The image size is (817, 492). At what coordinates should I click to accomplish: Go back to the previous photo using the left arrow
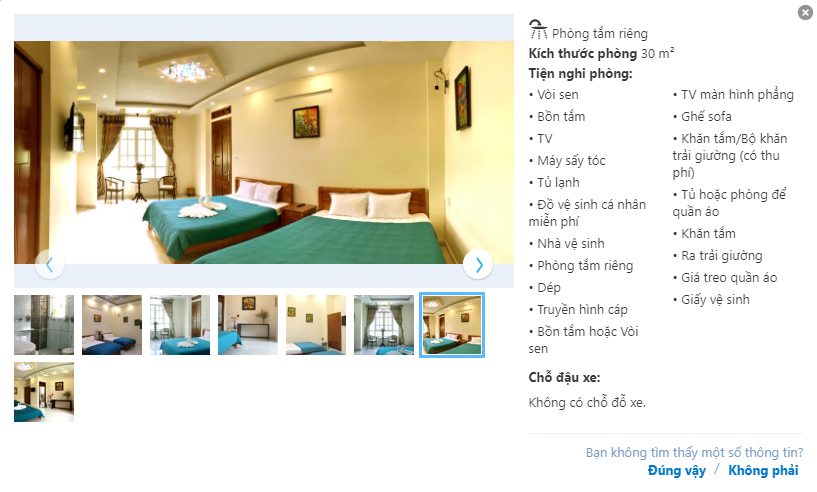tap(50, 265)
